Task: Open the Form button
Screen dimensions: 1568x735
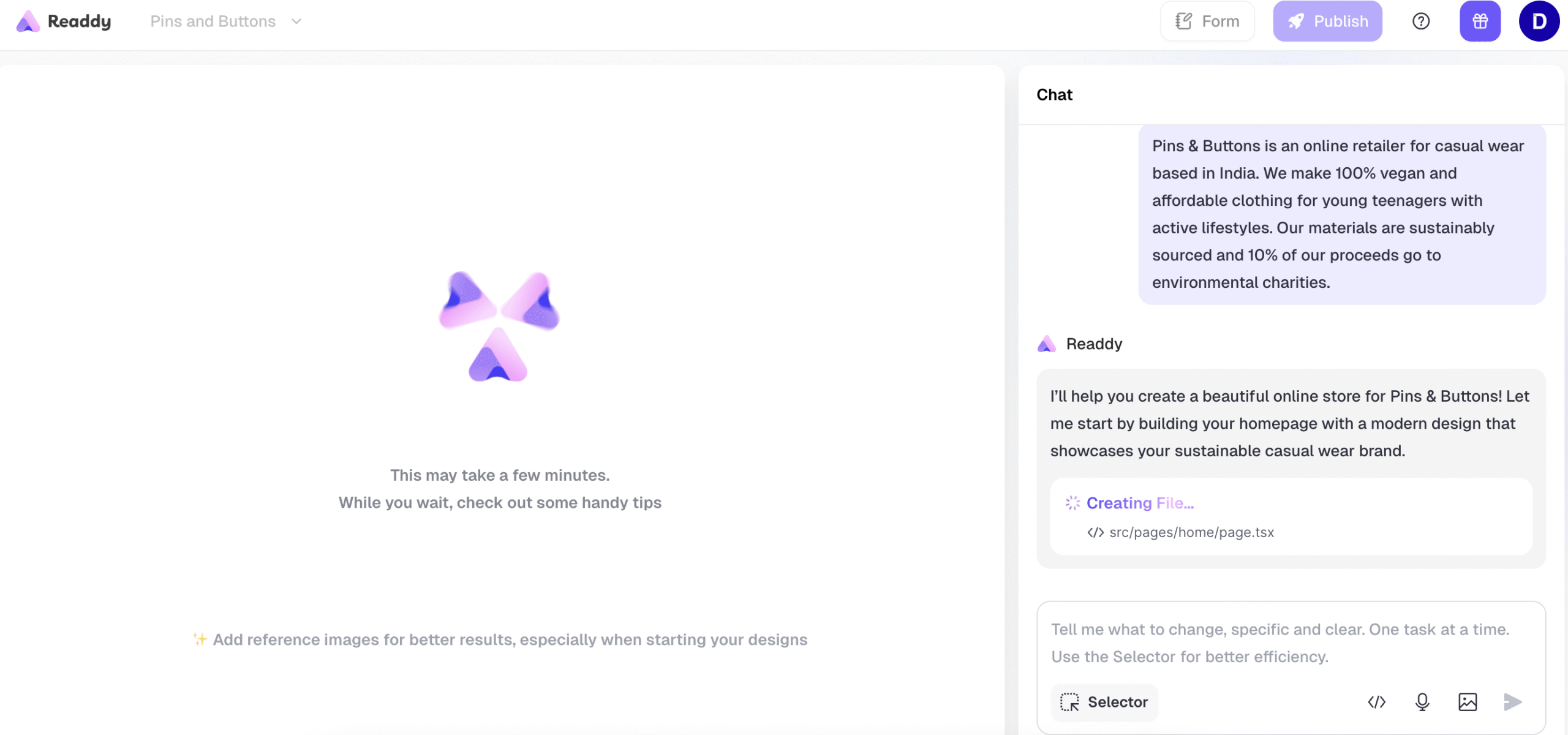Action: tap(1207, 21)
